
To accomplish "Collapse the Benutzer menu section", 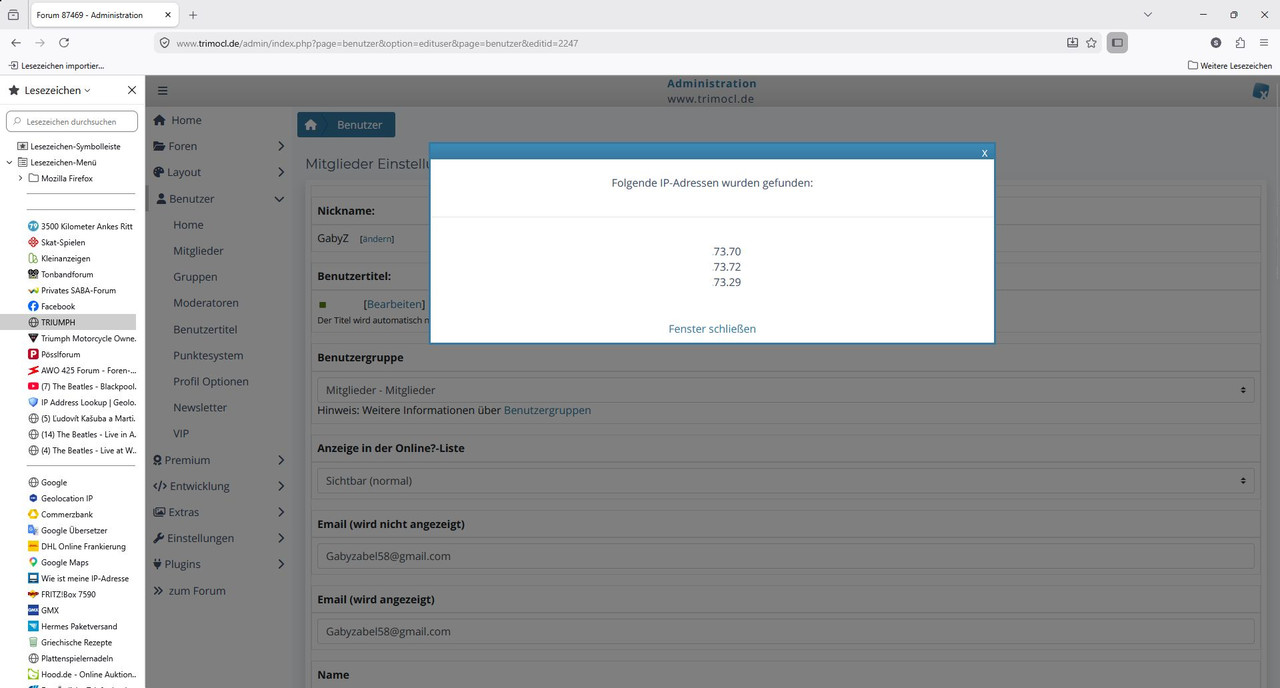I will pyautogui.click(x=218, y=199).
